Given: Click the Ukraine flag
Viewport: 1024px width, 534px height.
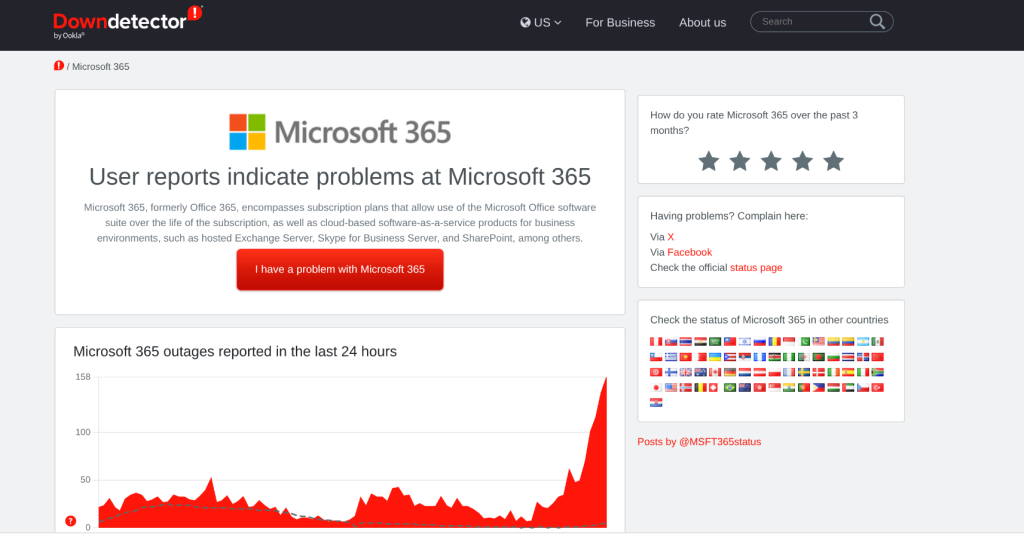Looking at the screenshot, I should click(714, 357).
